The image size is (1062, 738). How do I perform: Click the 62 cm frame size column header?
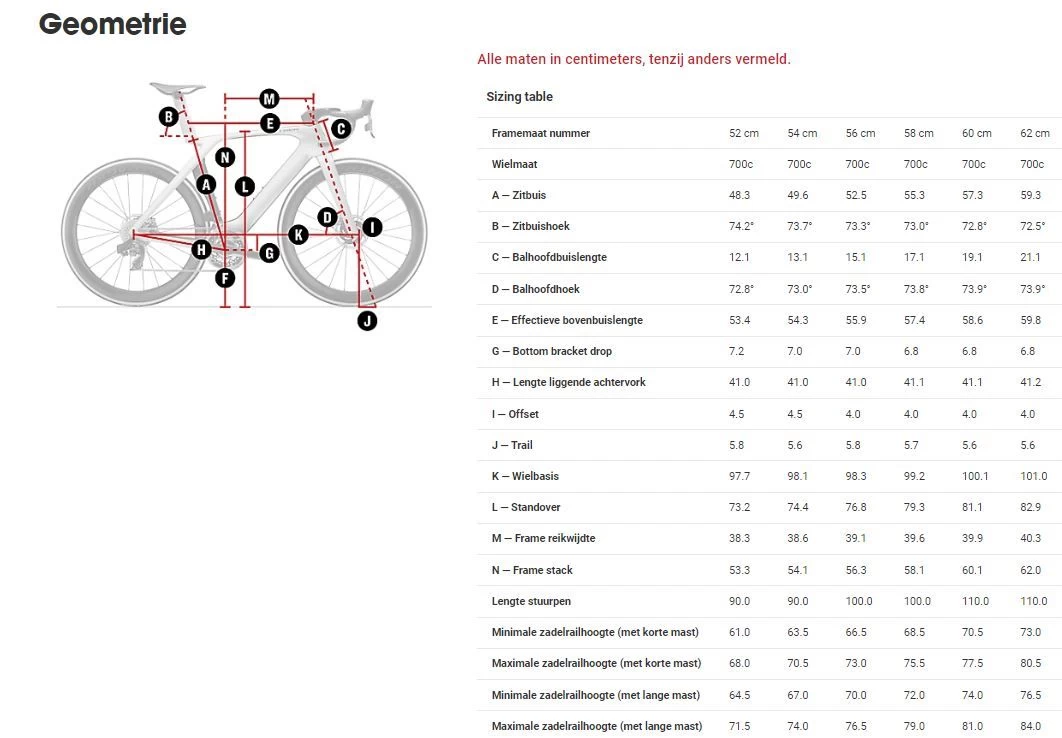click(x=1035, y=133)
